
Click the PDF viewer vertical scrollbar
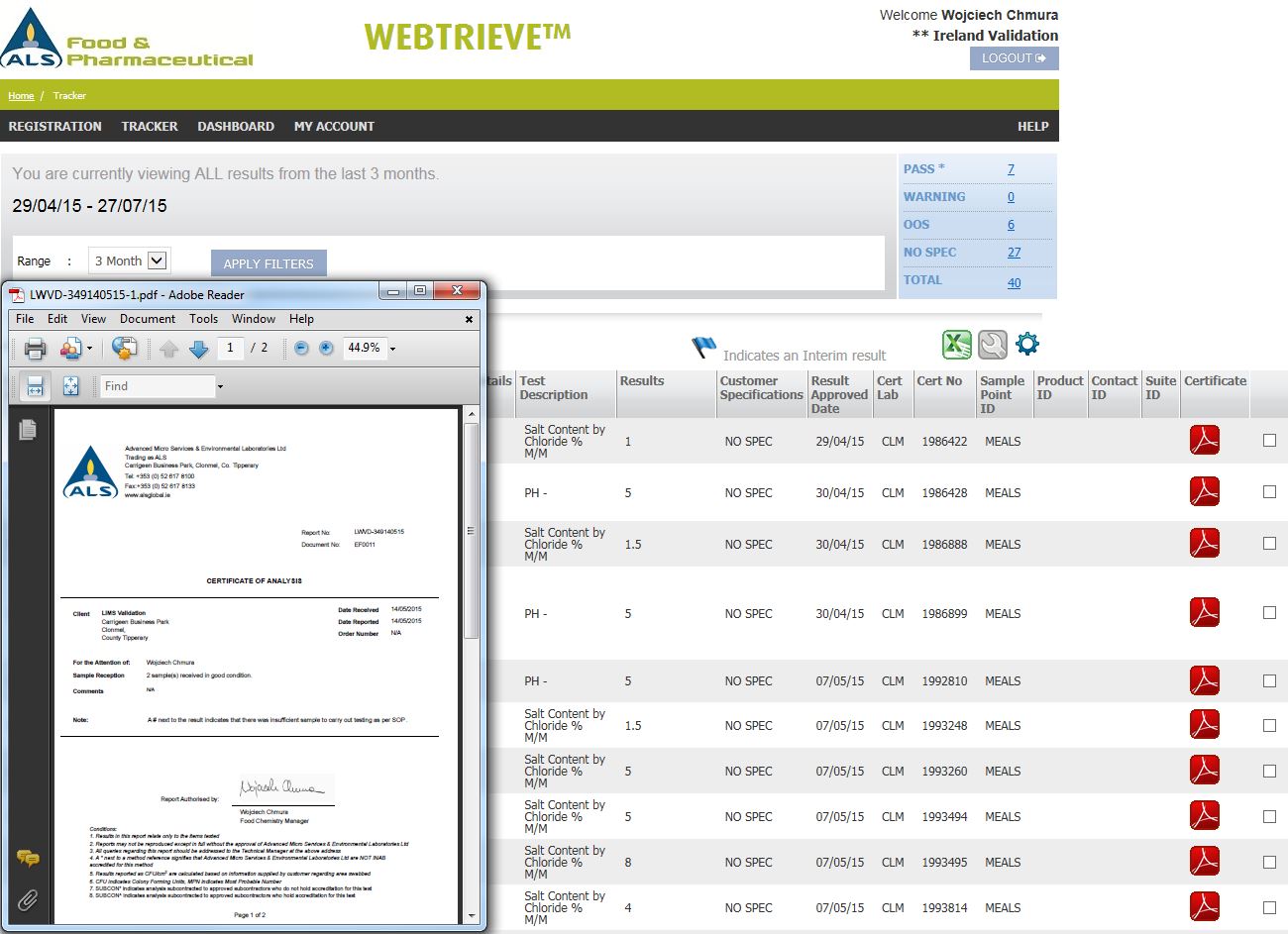pyautogui.click(x=472, y=530)
